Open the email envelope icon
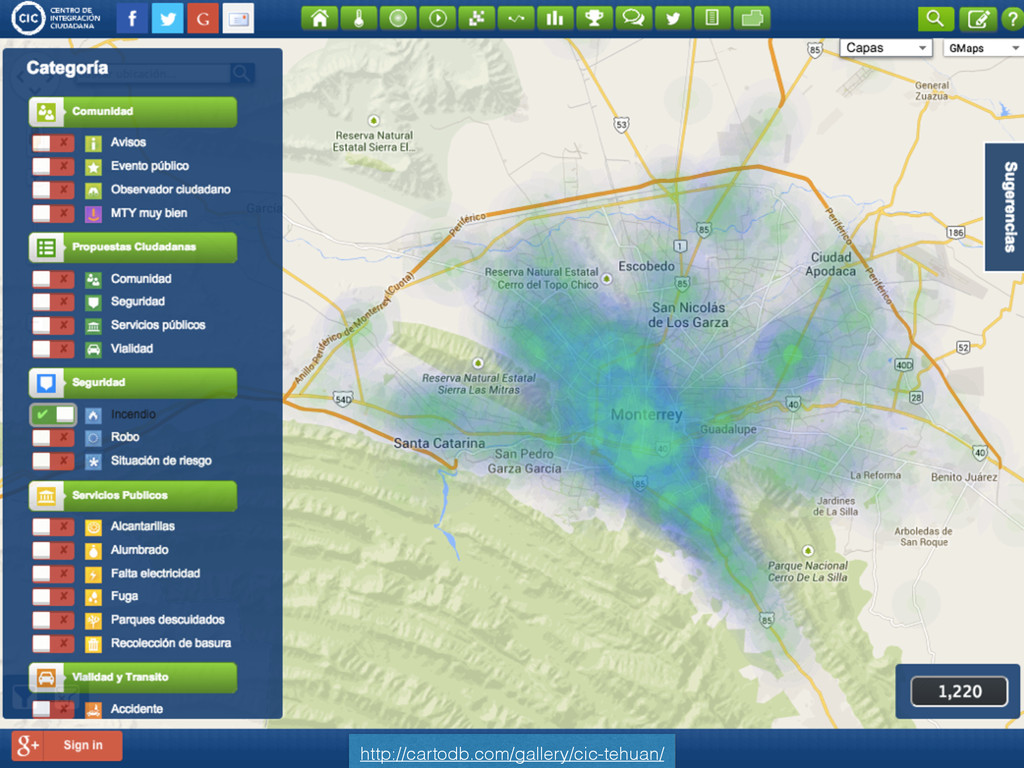 [238, 18]
